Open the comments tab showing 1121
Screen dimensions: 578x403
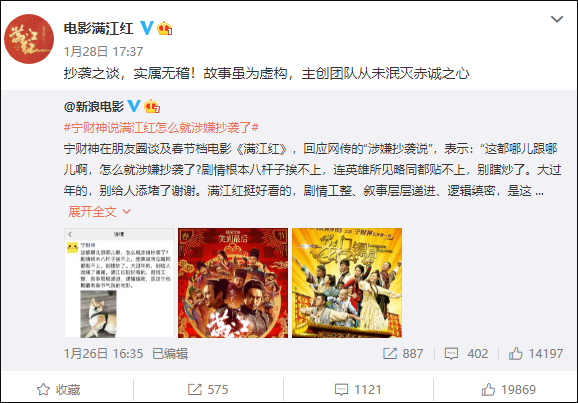click(358, 389)
